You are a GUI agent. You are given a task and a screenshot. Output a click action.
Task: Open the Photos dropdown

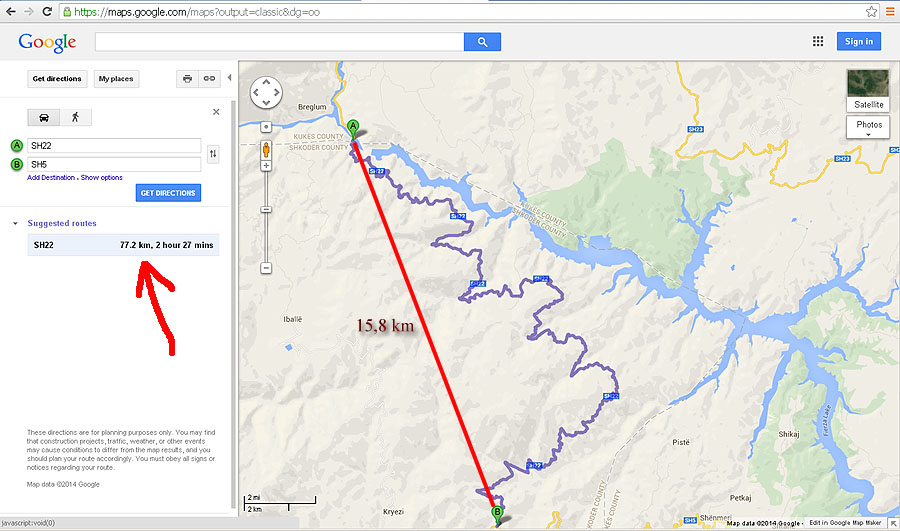(868, 127)
